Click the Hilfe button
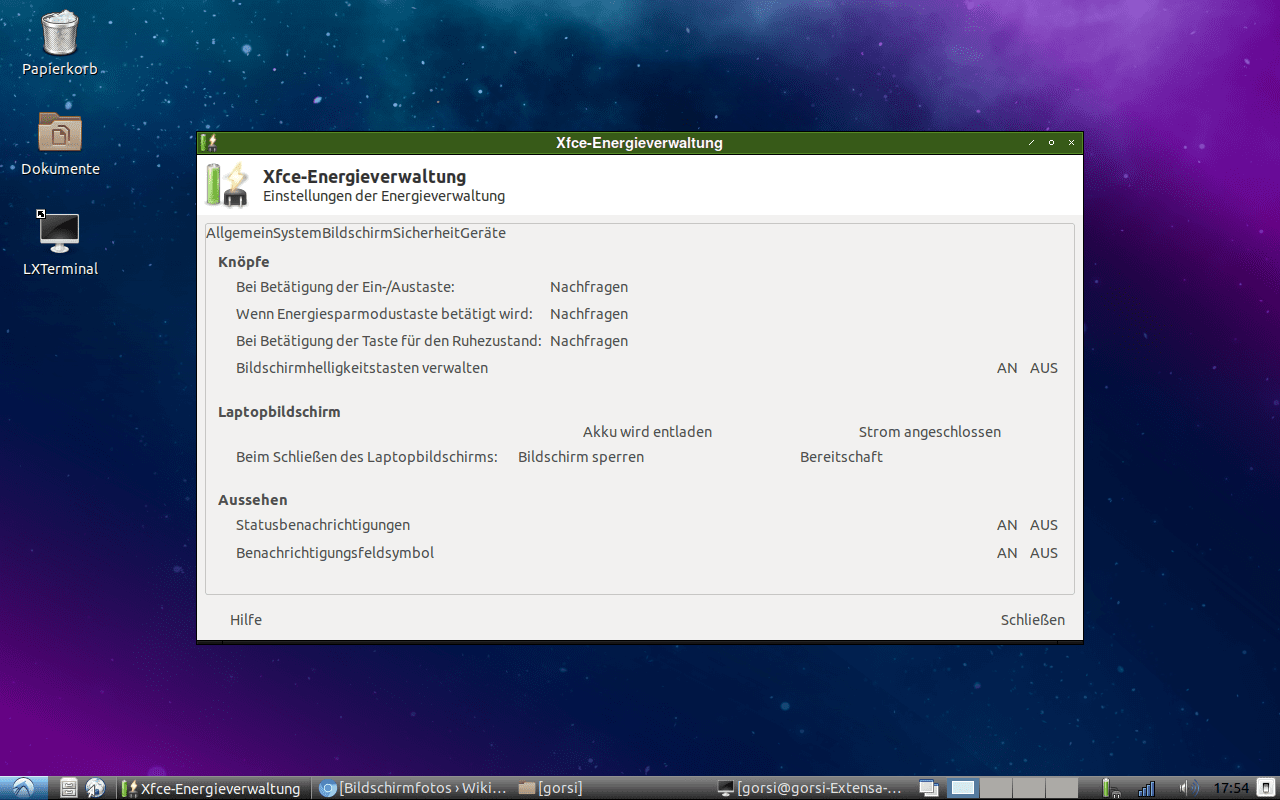 [246, 620]
